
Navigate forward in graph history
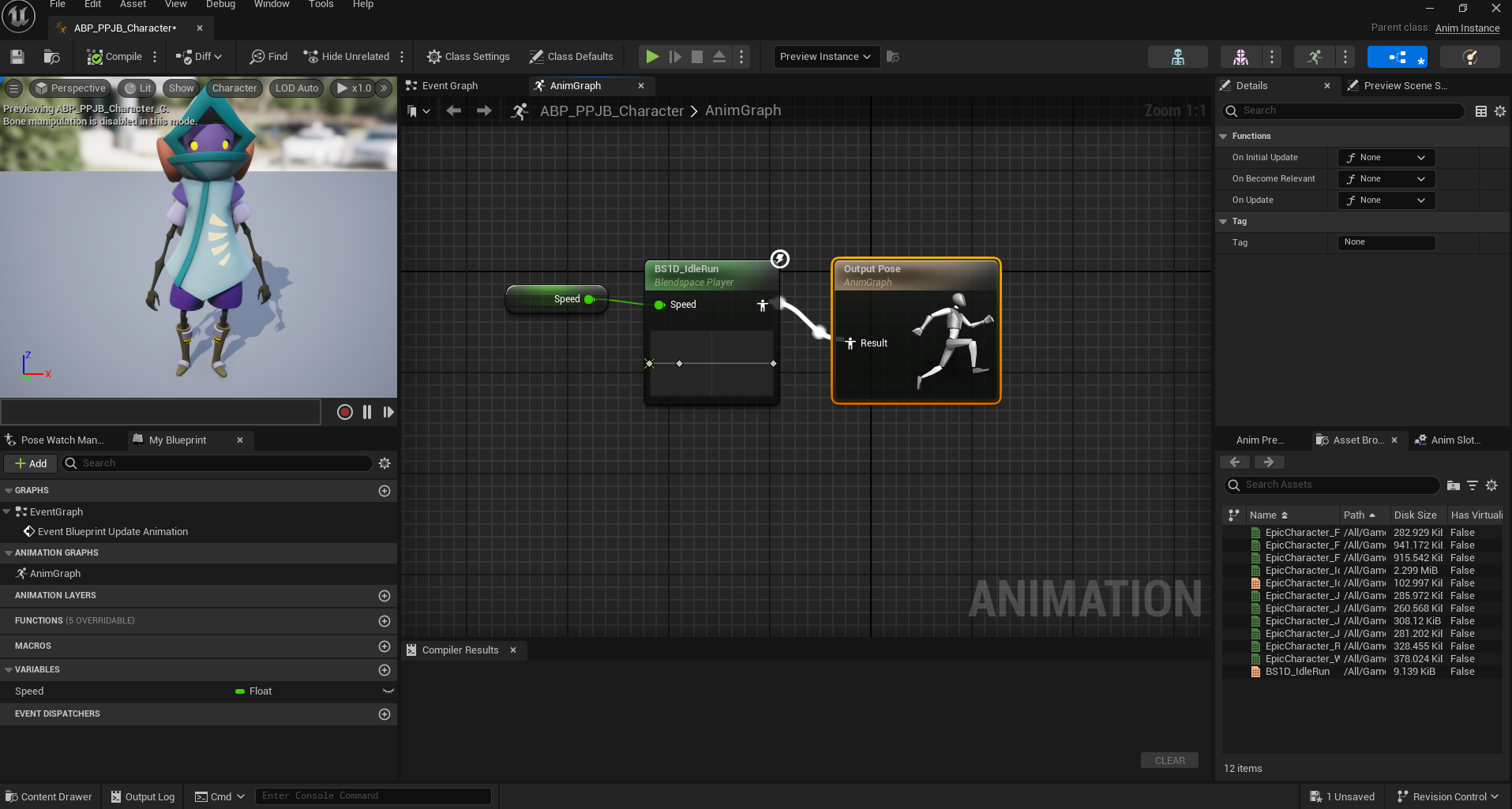[484, 111]
